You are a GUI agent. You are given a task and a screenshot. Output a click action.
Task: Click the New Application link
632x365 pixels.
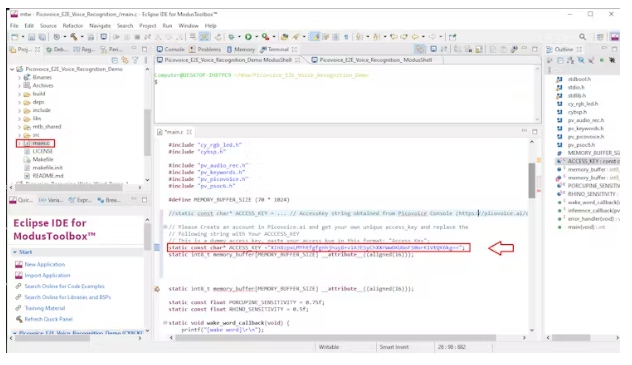point(45,265)
